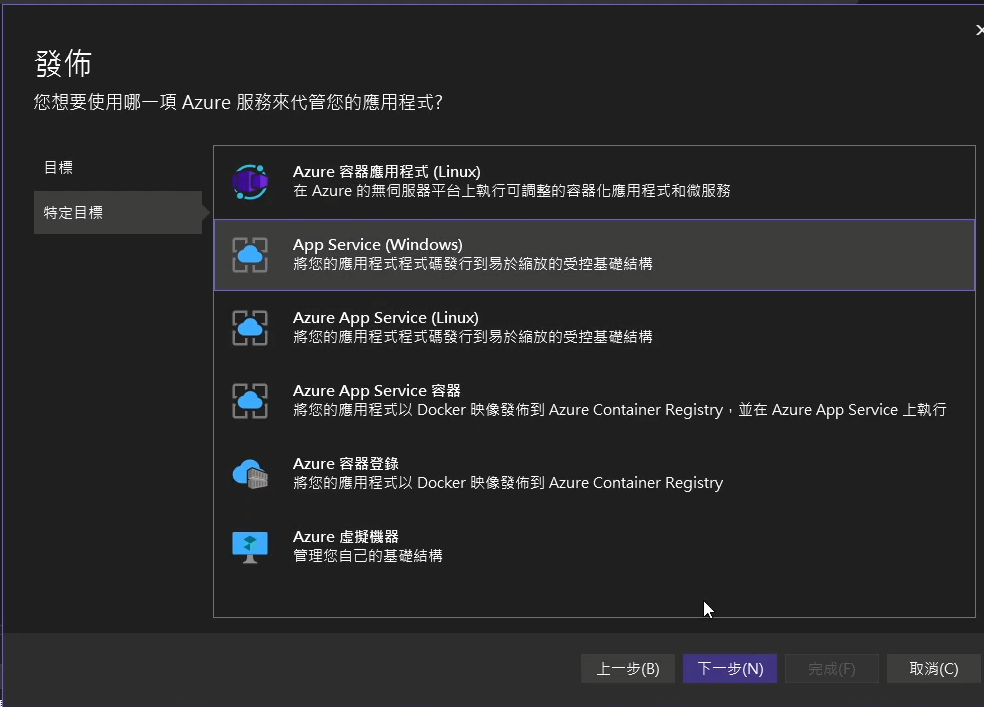The height and width of the screenshot is (707, 984).
Task: Click the Azure 容器應用程式 (Linux) icon
Action: click(250, 182)
